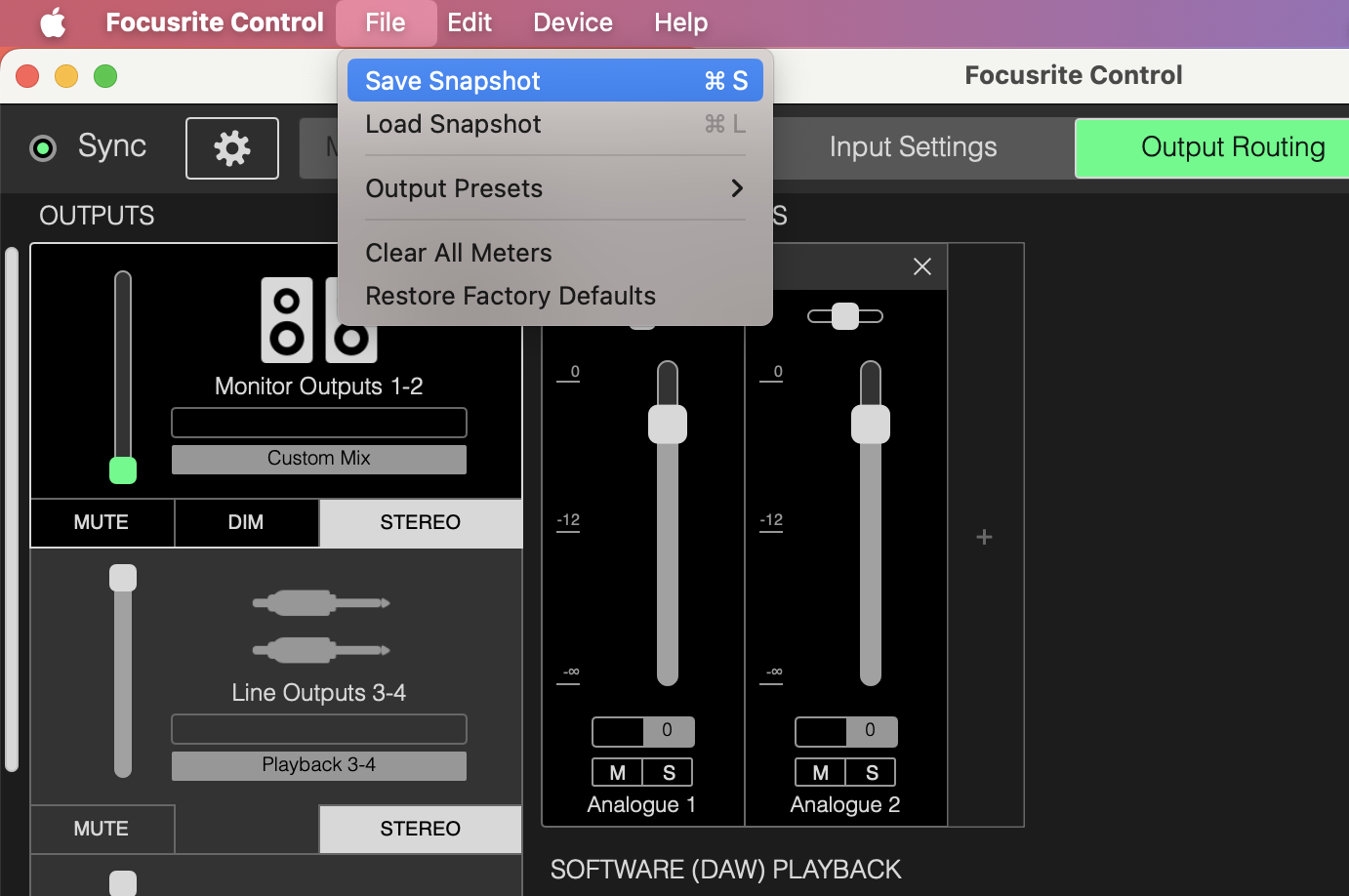Solo the Analogue 2 channel
1349x896 pixels.
tap(872, 772)
